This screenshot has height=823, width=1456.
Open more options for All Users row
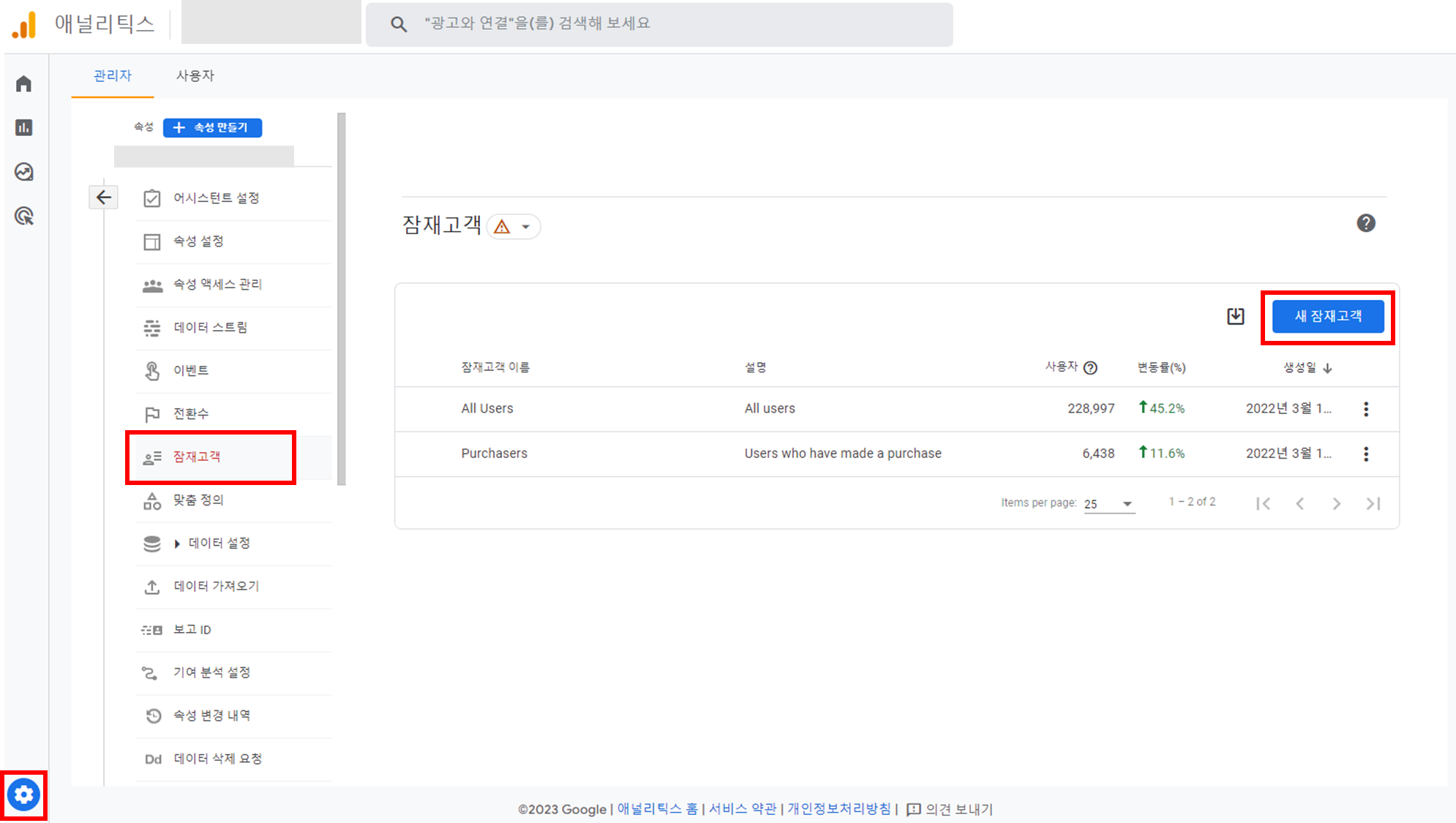click(1365, 409)
